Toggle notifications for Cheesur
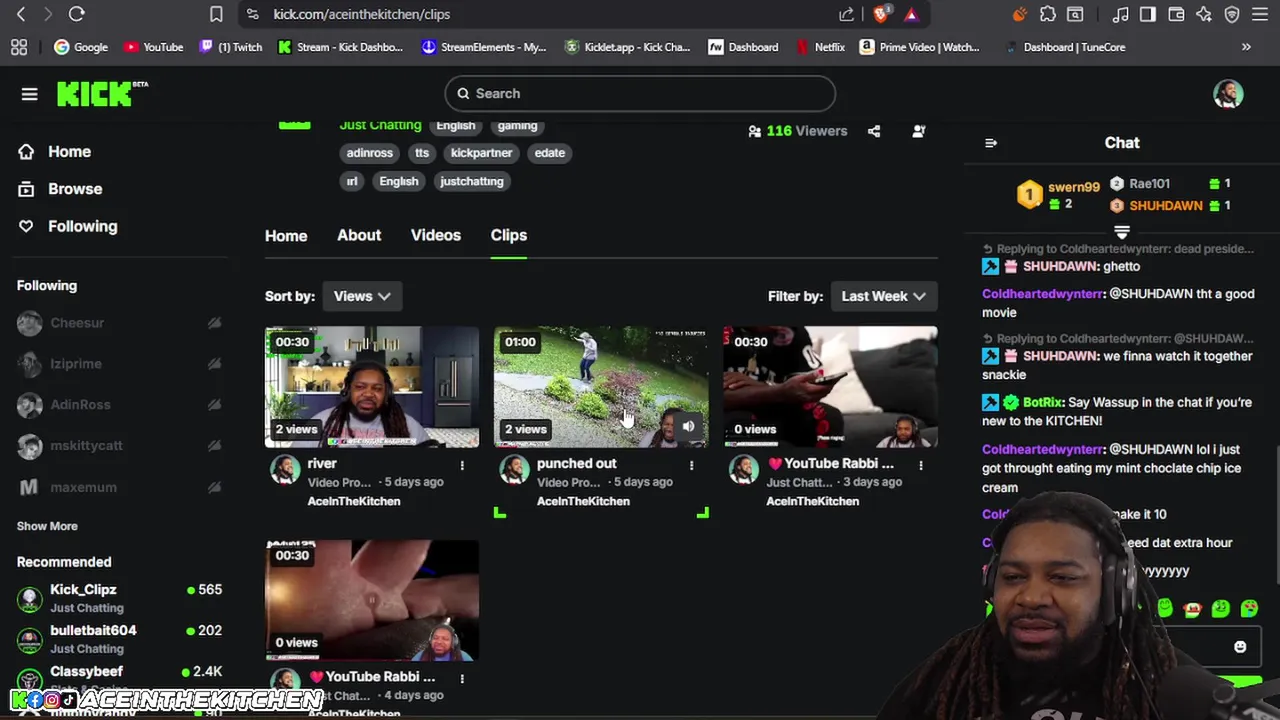1280x720 pixels. point(214,323)
